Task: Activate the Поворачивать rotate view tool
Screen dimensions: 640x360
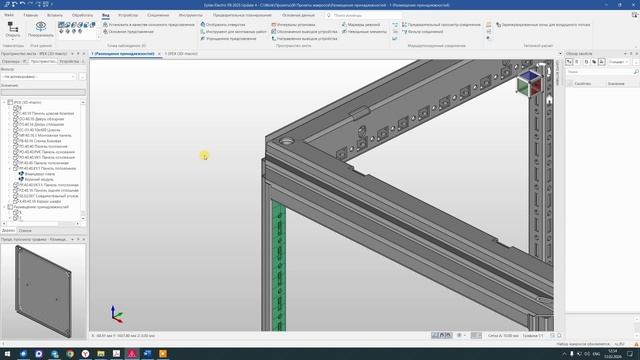Action: [41, 29]
